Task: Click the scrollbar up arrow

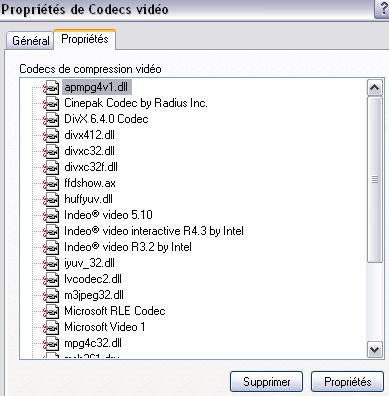Action: (x=374, y=88)
